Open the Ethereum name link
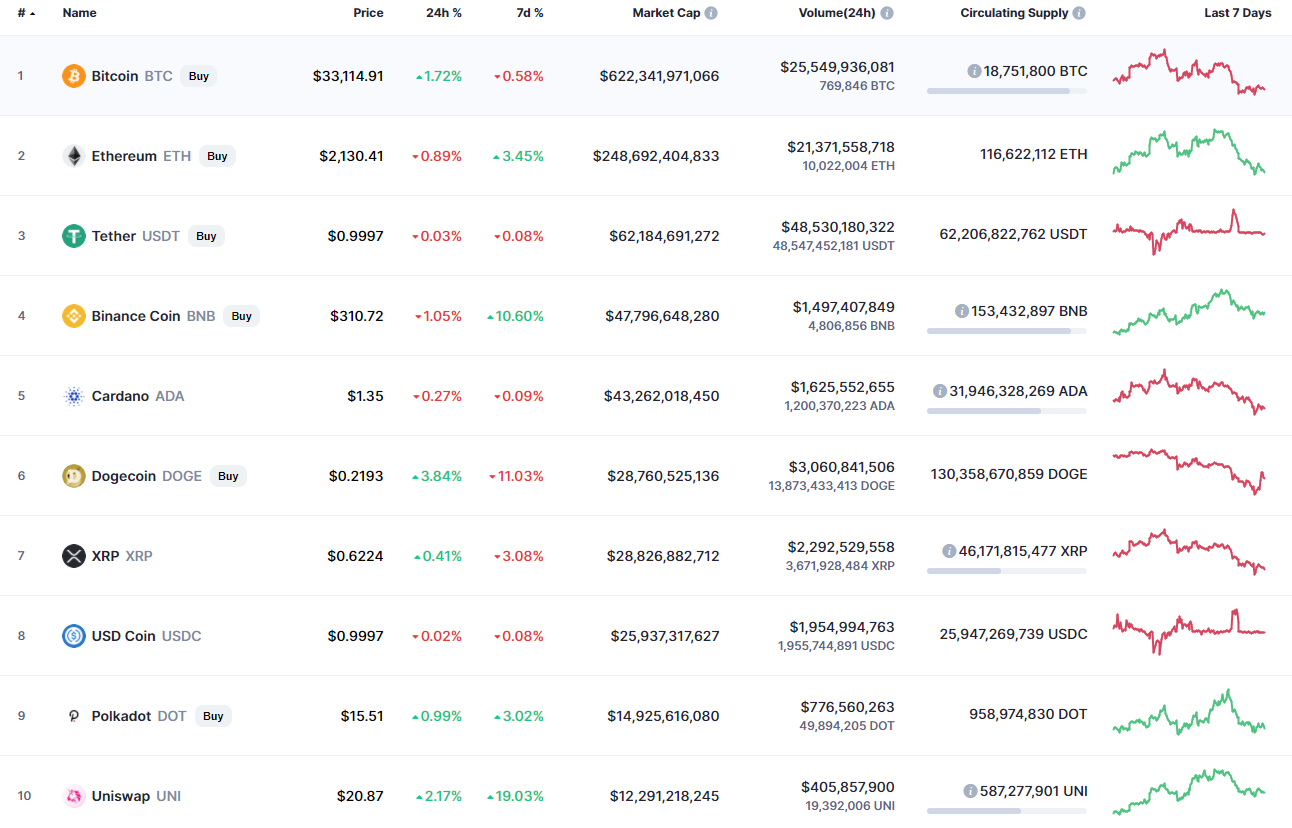1292x828 pixels. click(124, 156)
